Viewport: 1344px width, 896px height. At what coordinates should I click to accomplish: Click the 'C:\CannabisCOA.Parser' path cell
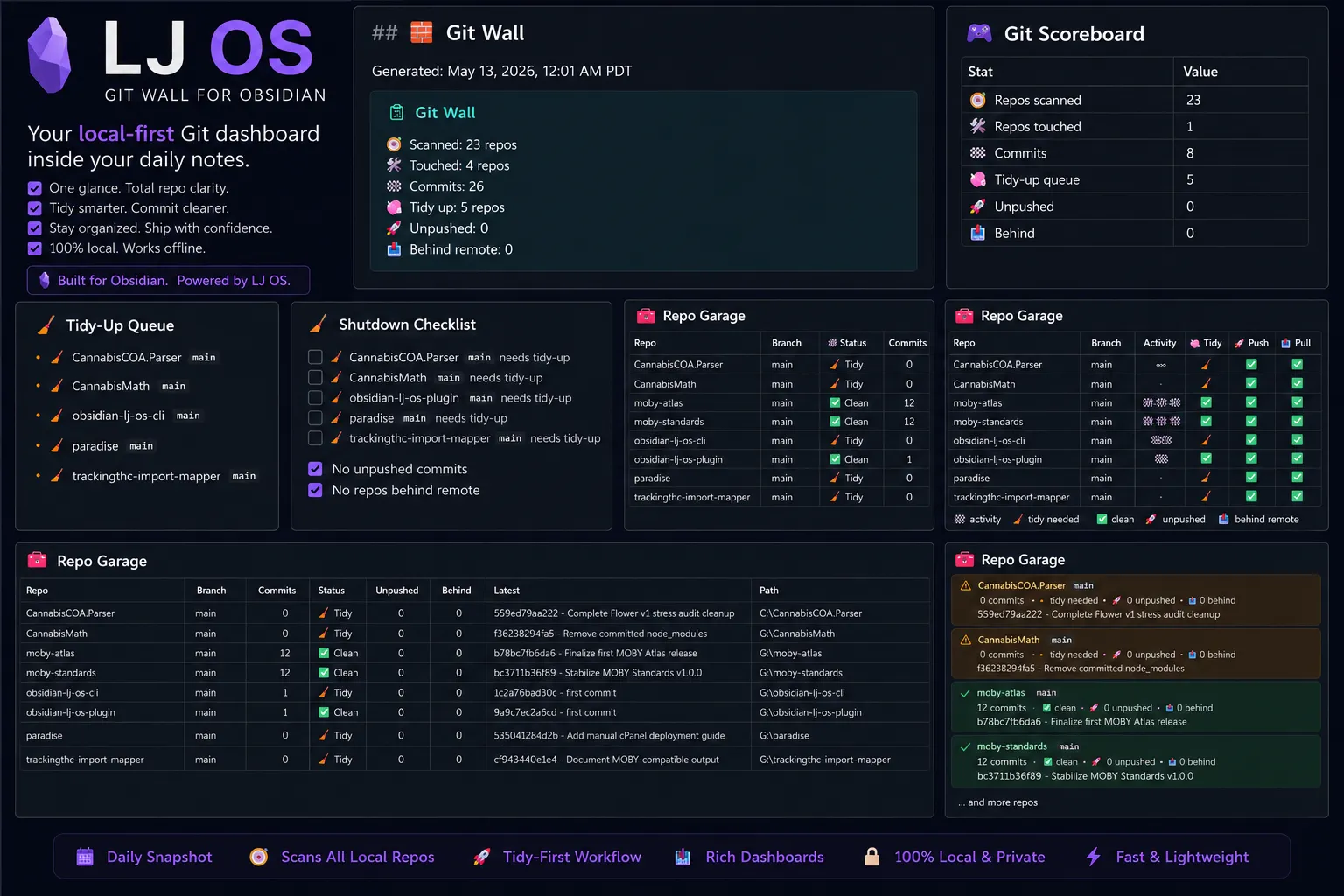(810, 613)
